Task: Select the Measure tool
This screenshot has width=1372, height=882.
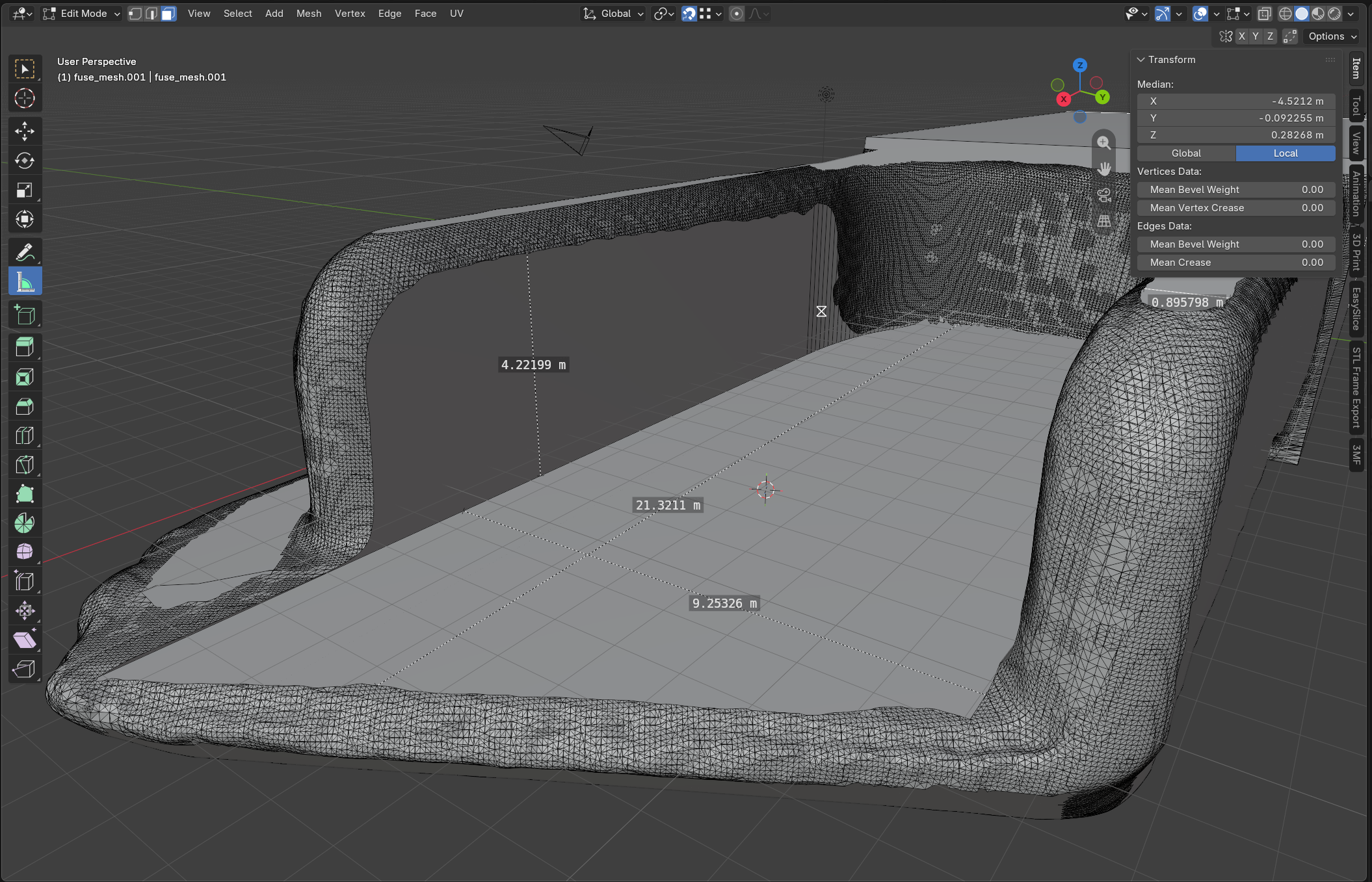Action: (x=25, y=281)
